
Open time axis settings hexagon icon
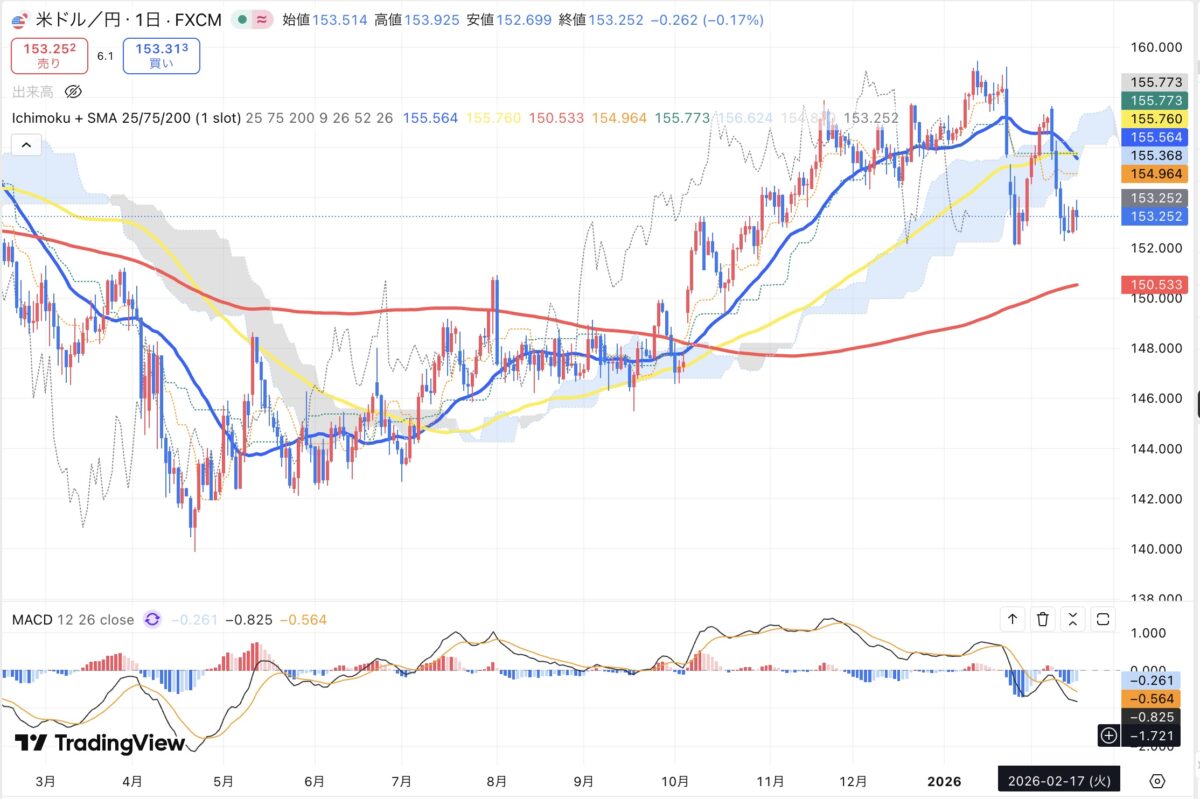[x=1157, y=781]
